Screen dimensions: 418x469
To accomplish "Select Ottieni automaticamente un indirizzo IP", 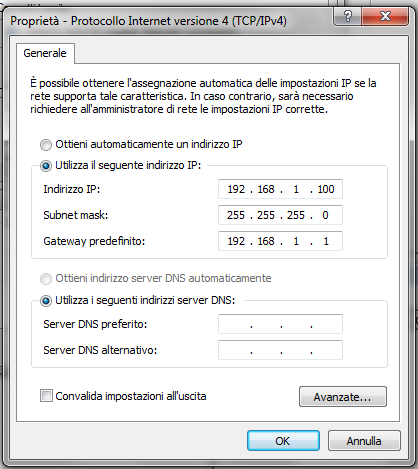I will pyautogui.click(x=46, y=145).
